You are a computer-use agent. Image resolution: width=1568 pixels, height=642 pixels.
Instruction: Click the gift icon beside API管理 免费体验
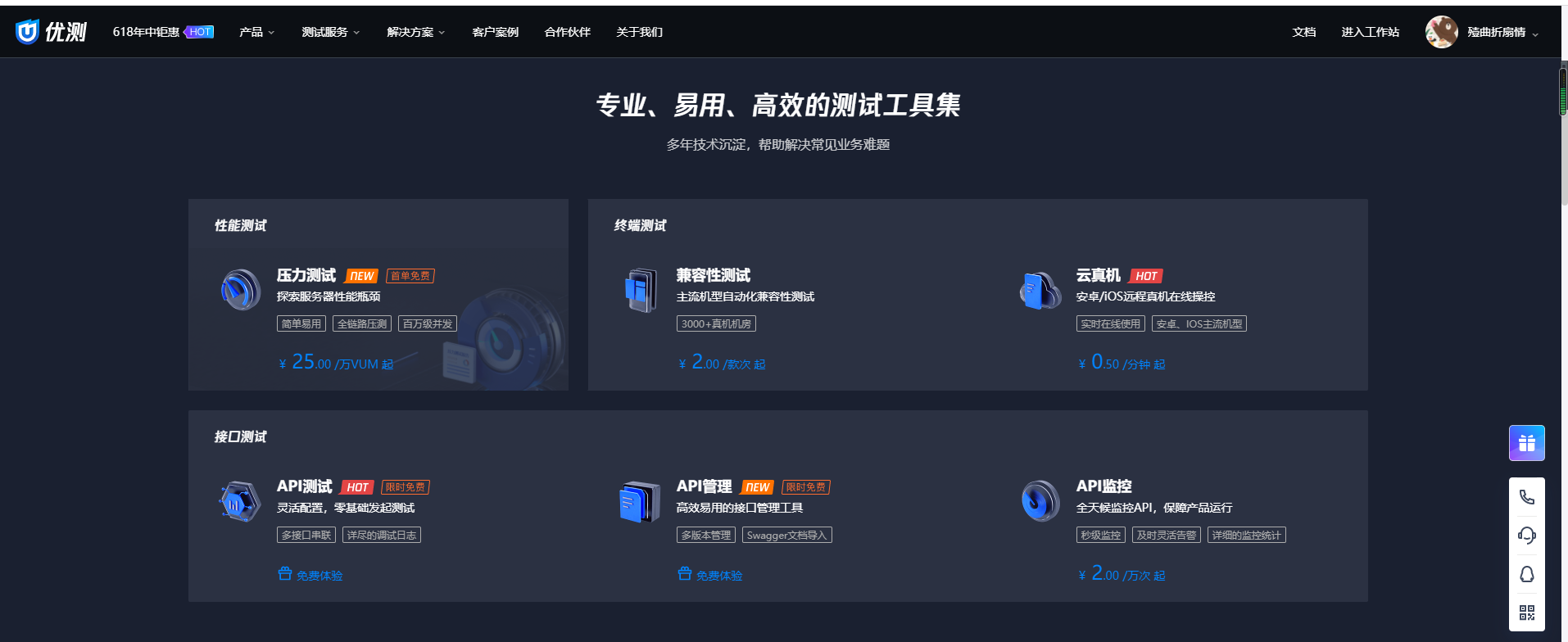tap(685, 573)
